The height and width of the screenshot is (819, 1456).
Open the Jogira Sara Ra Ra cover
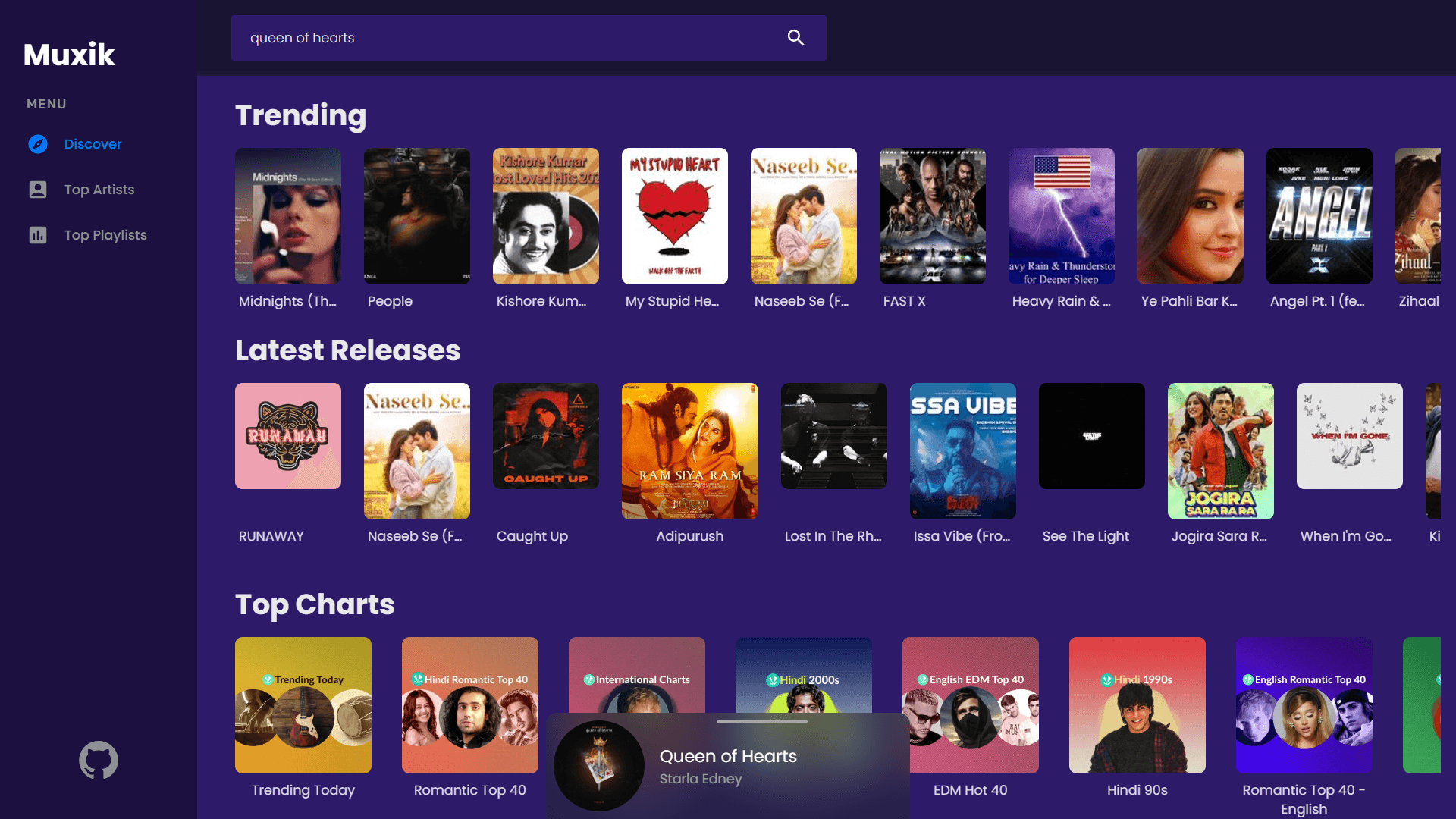(x=1221, y=451)
